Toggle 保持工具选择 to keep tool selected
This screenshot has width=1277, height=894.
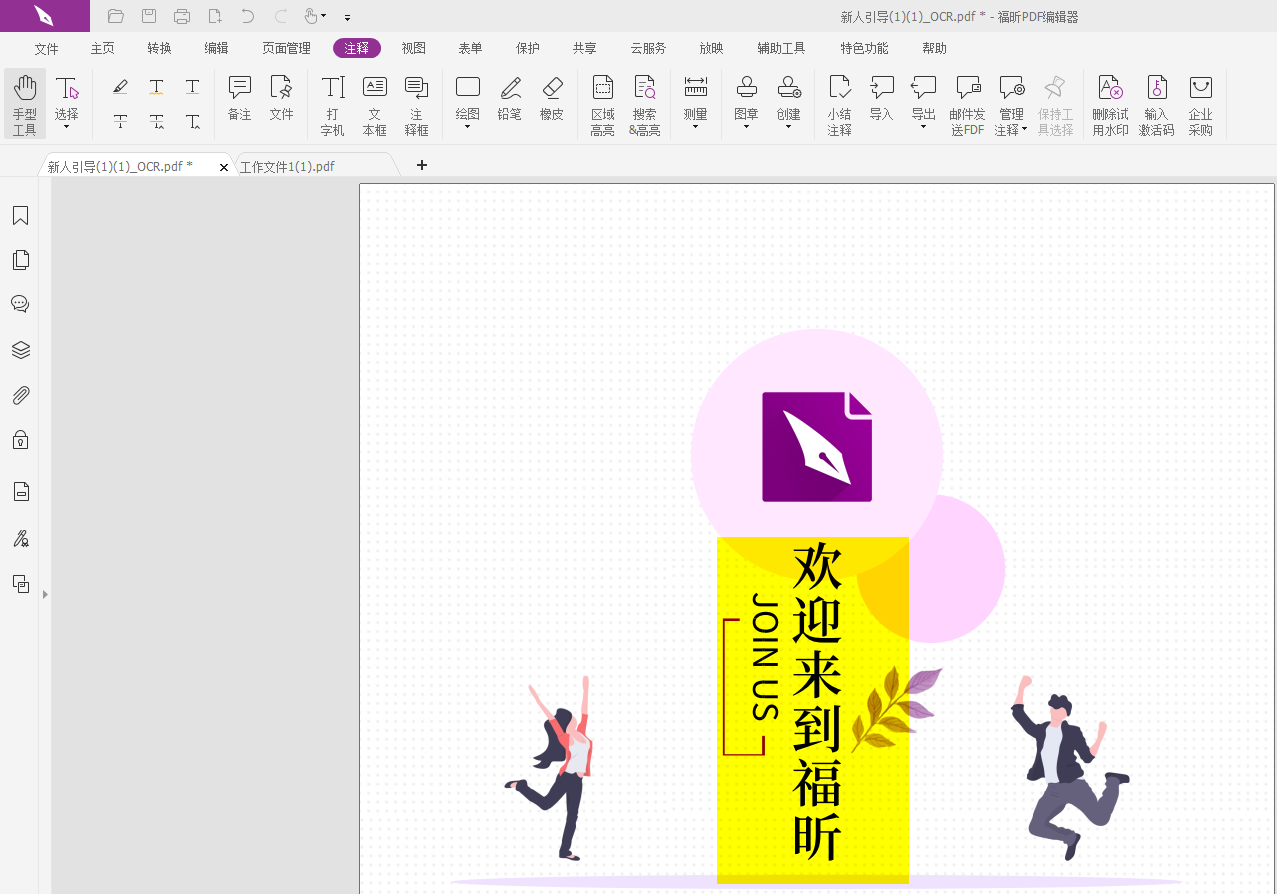1055,103
